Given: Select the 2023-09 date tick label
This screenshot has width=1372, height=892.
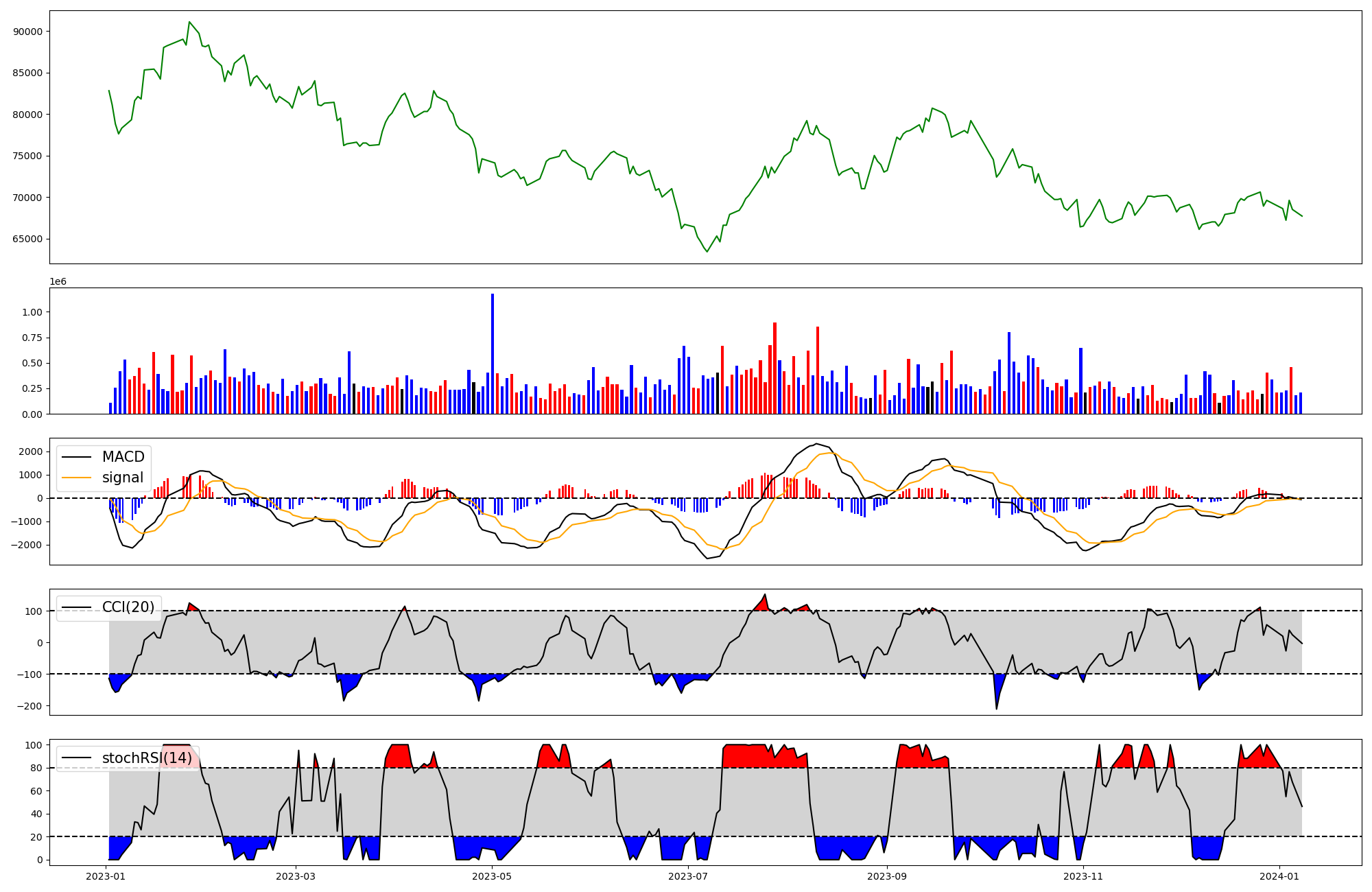Looking at the screenshot, I should [x=887, y=876].
